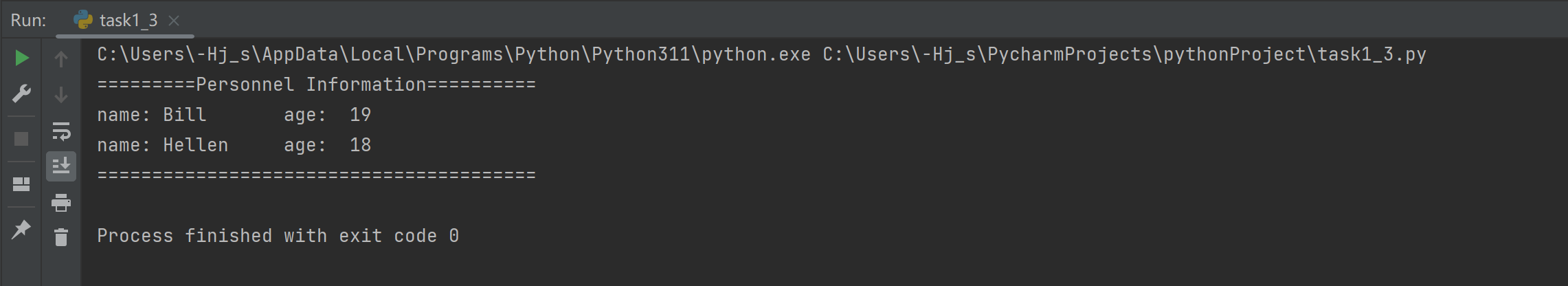
Task: Select the task1_3 run tab
Action: coord(128,21)
